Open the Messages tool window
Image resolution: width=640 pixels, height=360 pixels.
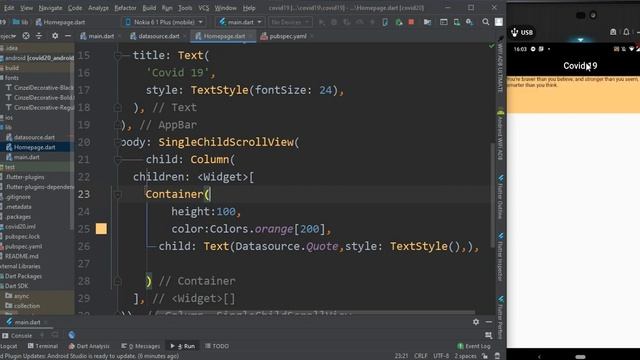140,346
